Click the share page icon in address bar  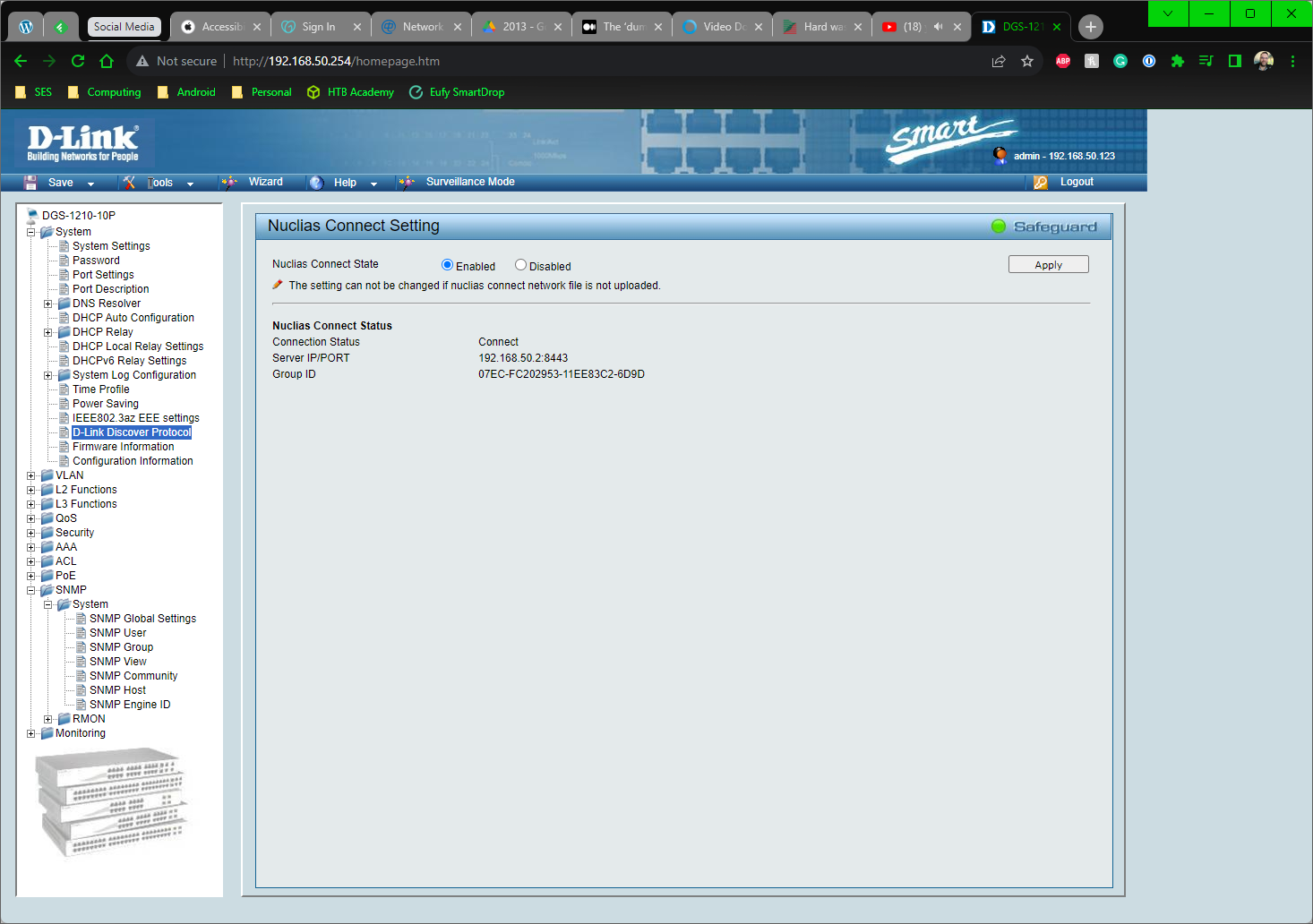point(999,61)
